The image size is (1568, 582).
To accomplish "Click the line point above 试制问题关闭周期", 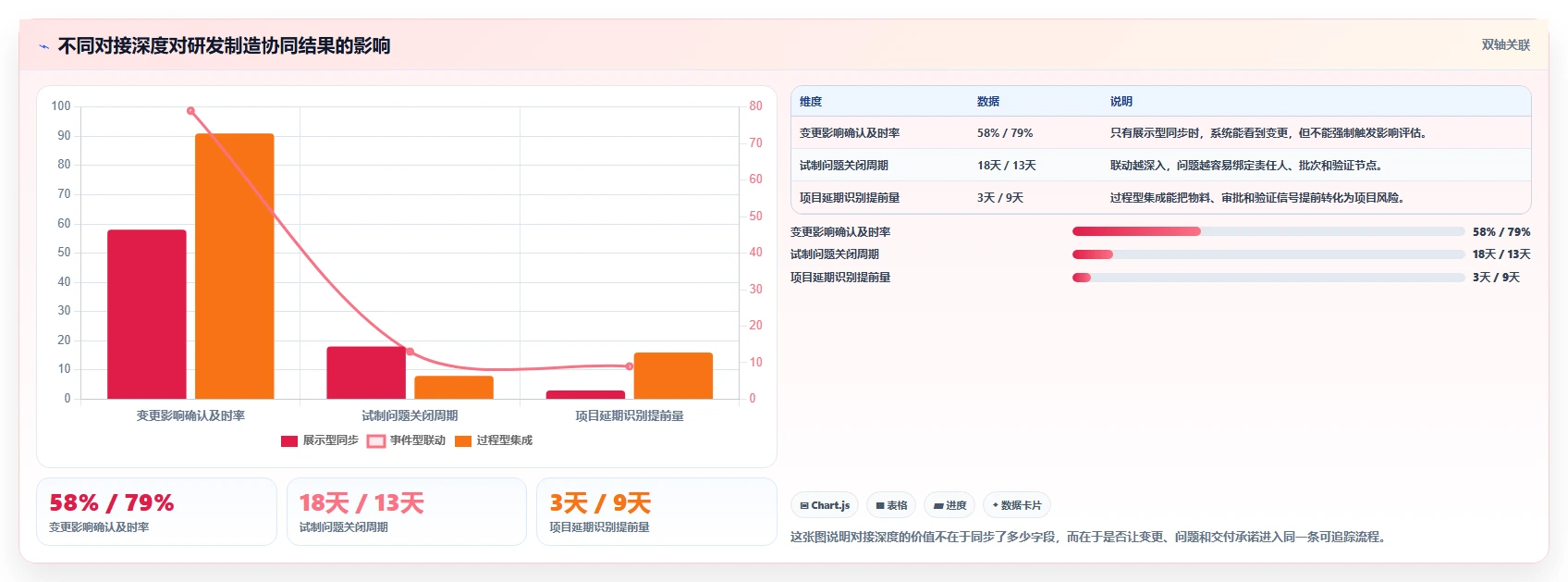I will (410, 352).
